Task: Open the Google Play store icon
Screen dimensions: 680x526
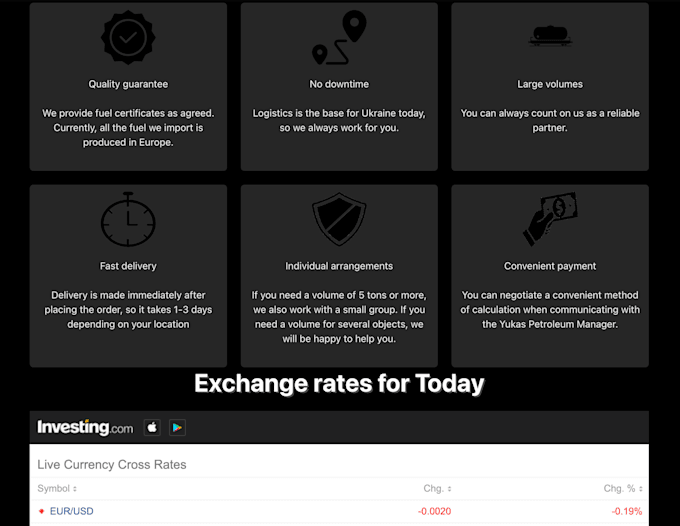Action: click(177, 428)
